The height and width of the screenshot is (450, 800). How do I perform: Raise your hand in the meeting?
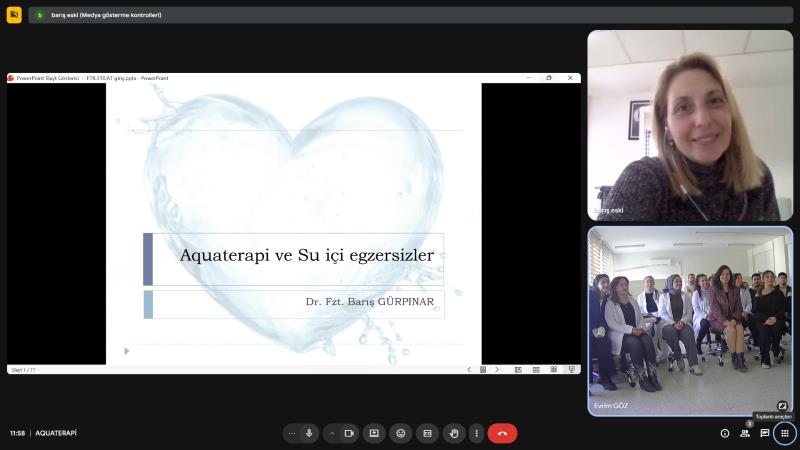454,433
